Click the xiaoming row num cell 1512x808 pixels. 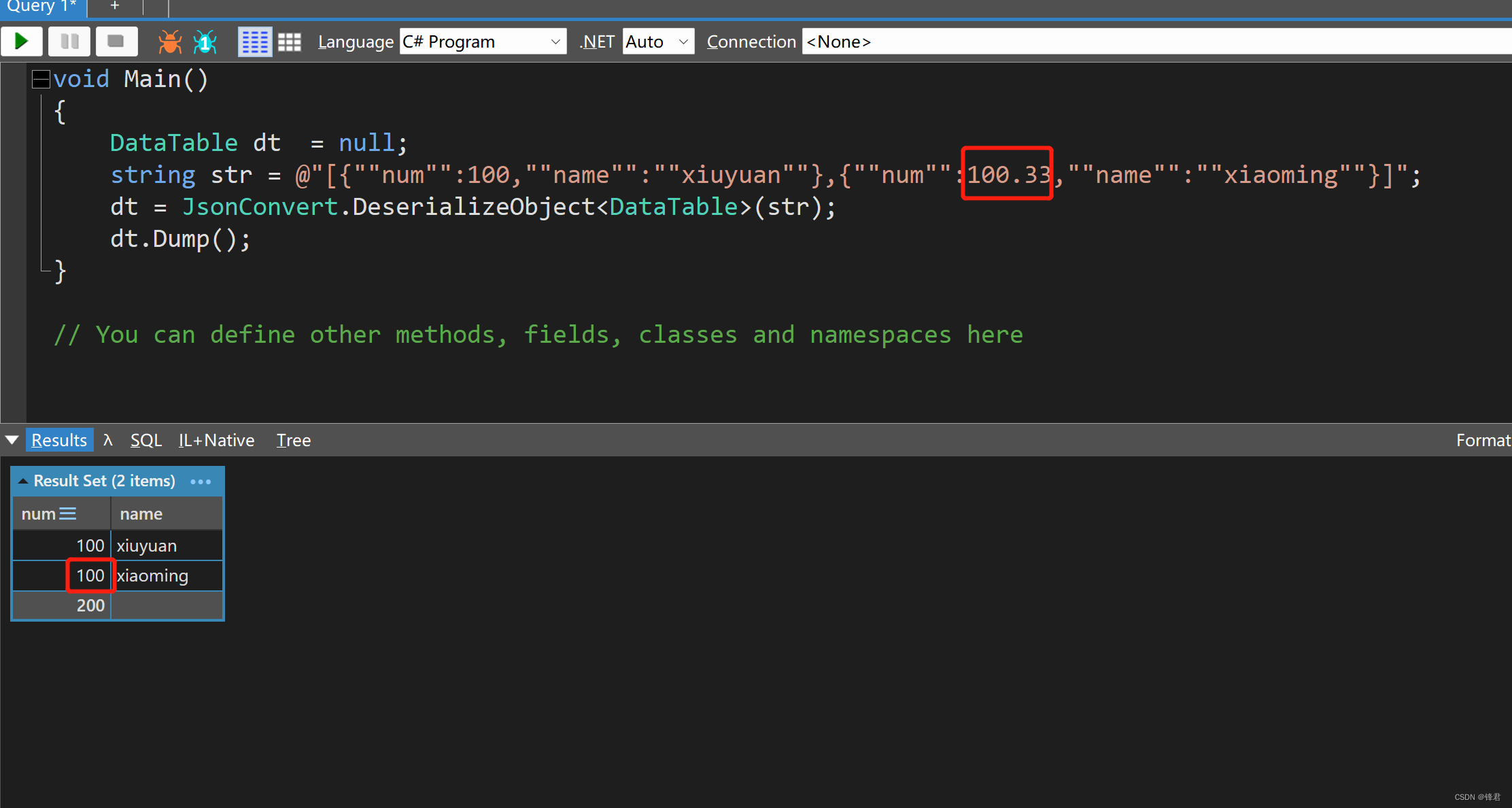coord(88,575)
